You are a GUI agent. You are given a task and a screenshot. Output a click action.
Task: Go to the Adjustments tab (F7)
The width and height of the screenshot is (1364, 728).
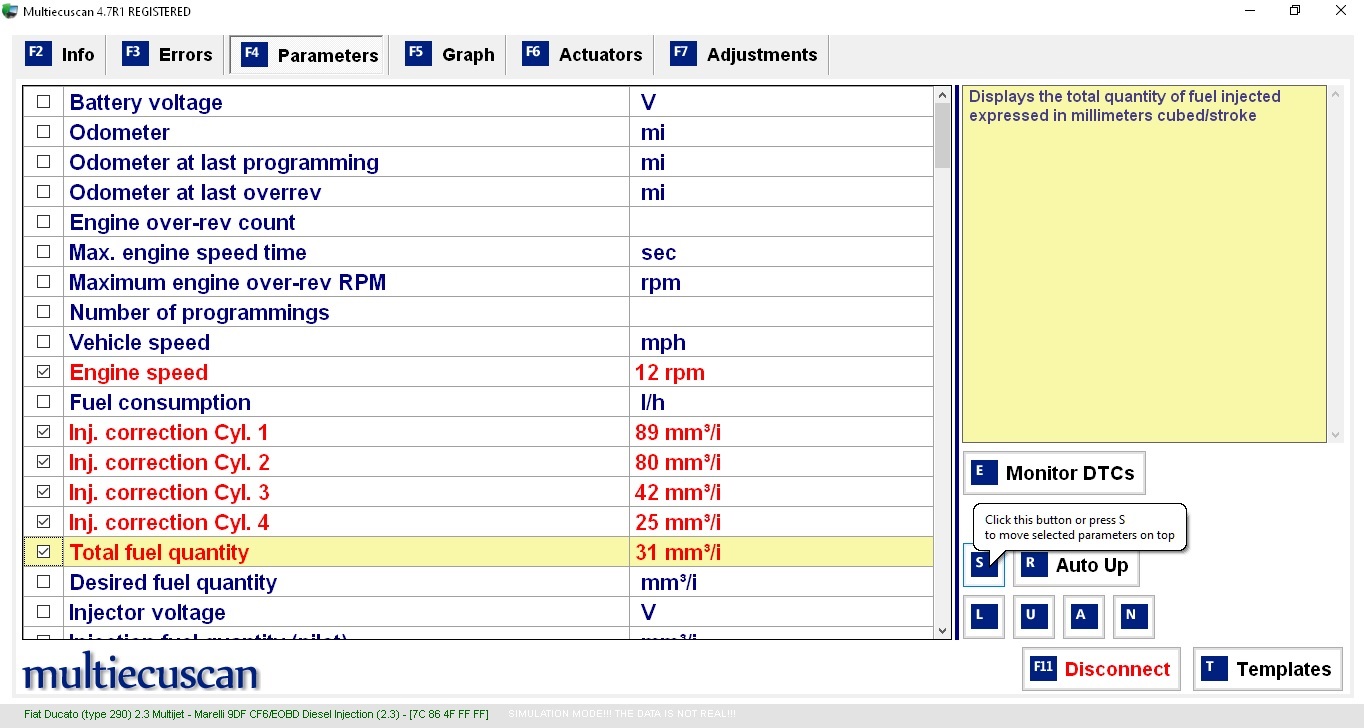(744, 55)
